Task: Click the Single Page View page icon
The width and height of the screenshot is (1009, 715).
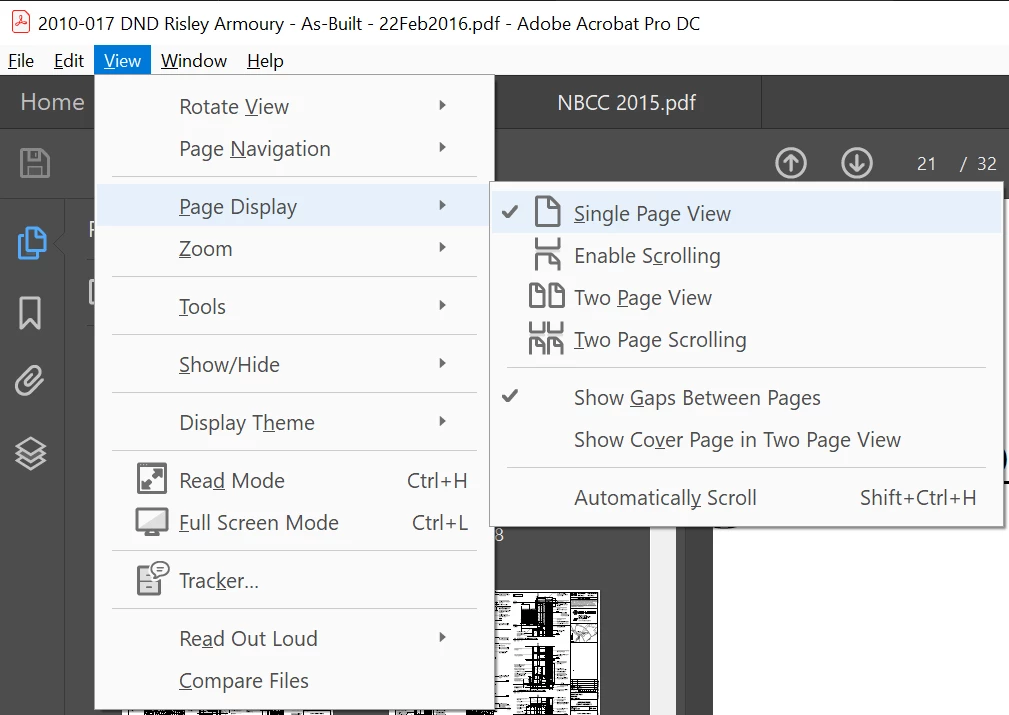Action: [548, 212]
